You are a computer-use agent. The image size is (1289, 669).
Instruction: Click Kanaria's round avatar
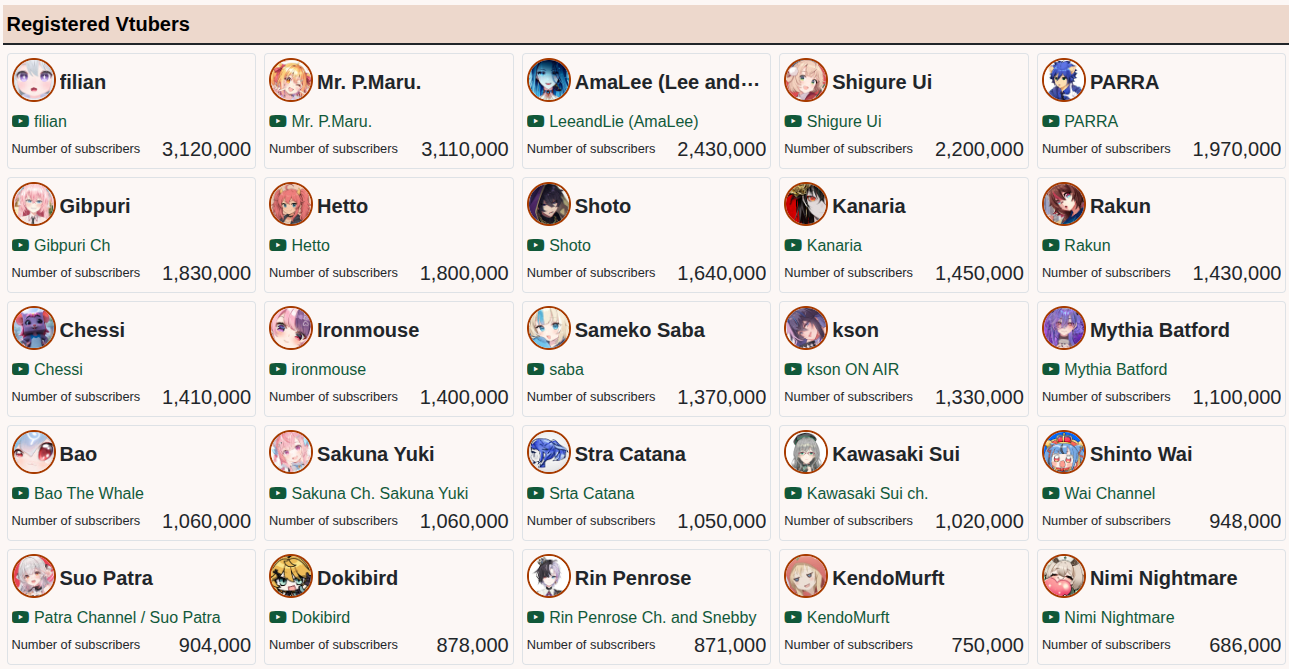point(806,205)
